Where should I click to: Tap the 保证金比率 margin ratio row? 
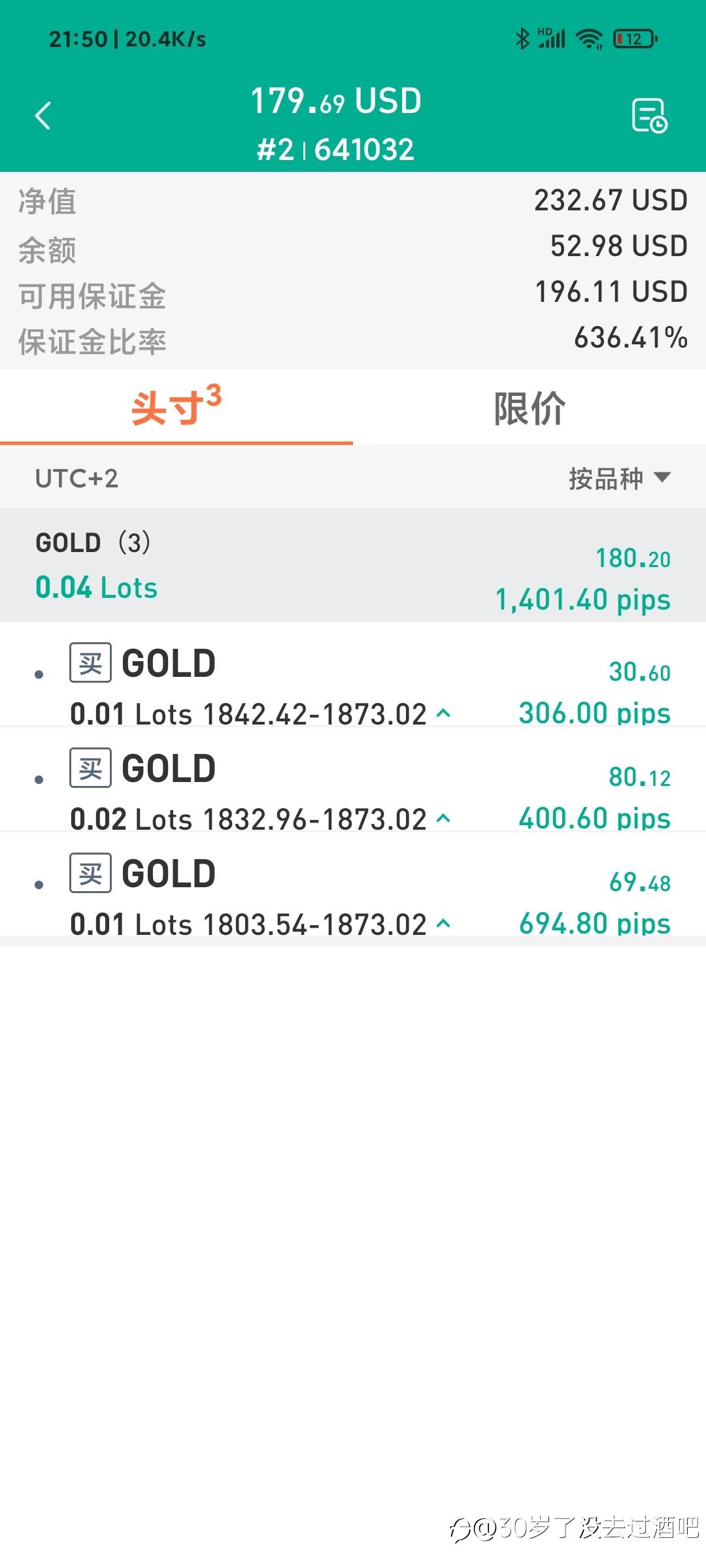(353, 340)
